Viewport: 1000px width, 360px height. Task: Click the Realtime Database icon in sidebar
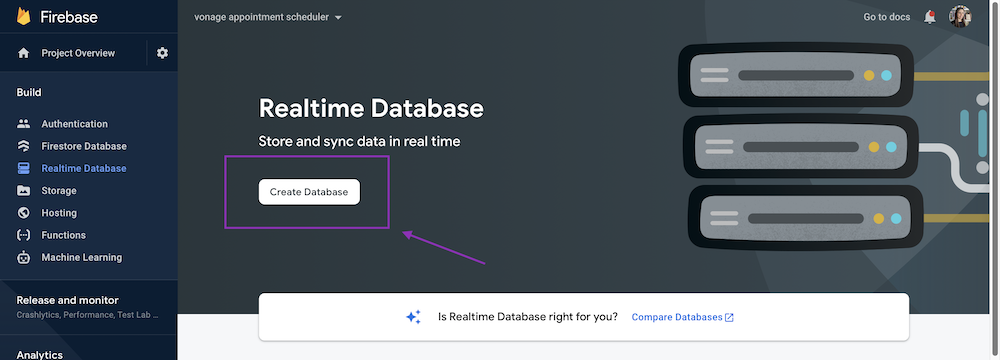click(x=24, y=169)
